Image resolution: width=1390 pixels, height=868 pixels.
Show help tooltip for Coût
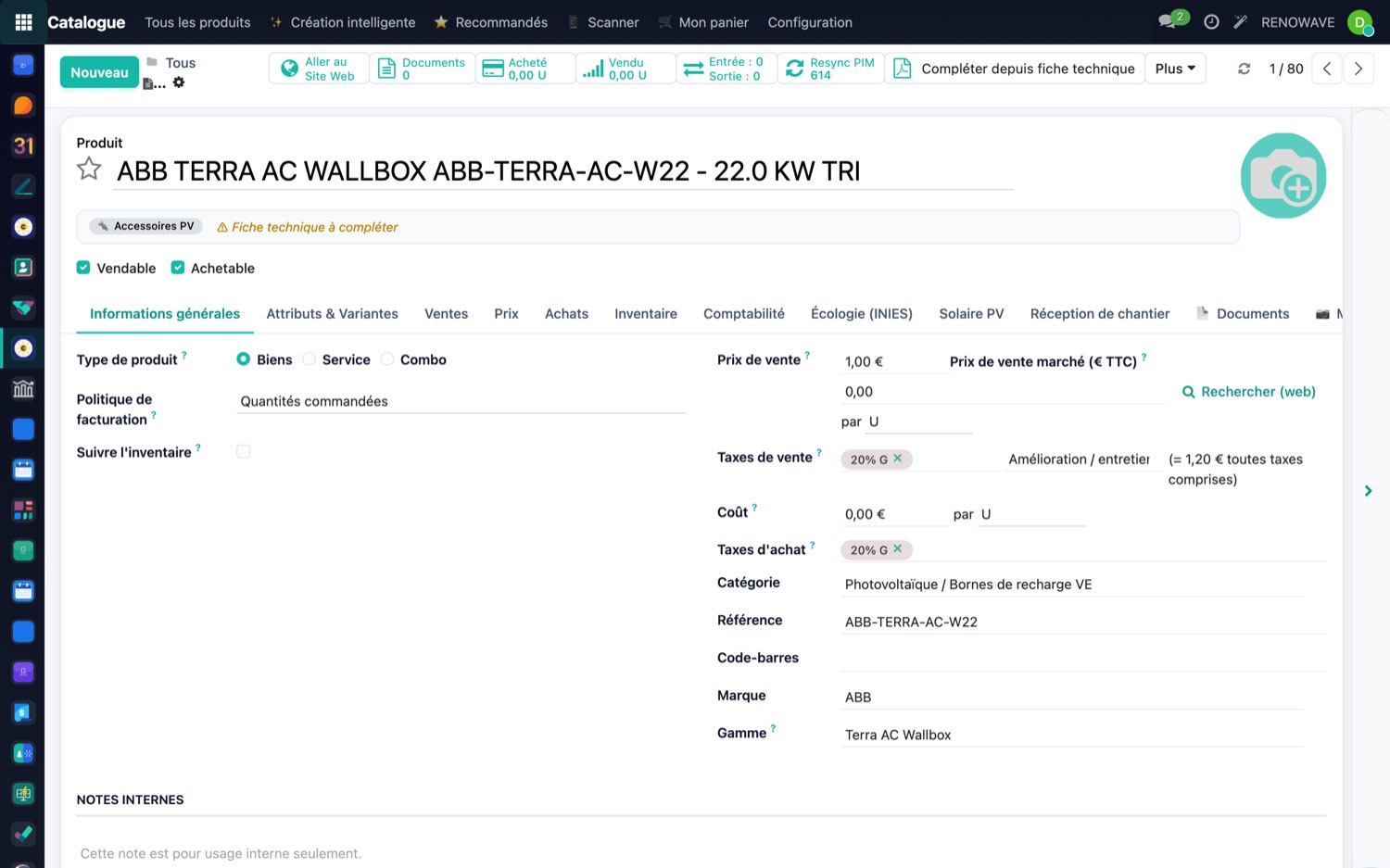(x=754, y=508)
